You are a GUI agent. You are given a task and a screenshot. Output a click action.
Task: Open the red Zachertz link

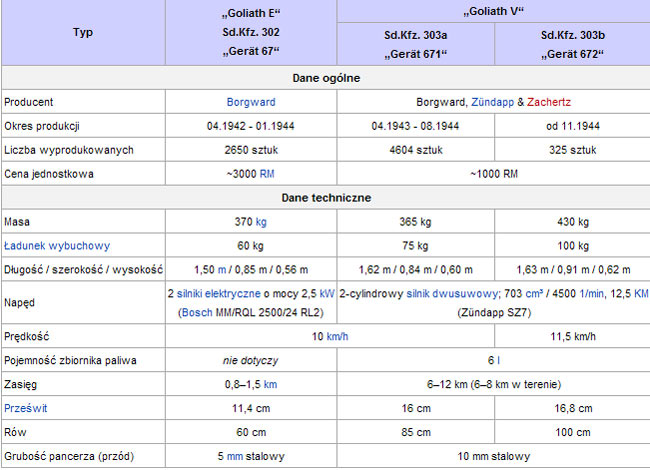click(x=549, y=102)
